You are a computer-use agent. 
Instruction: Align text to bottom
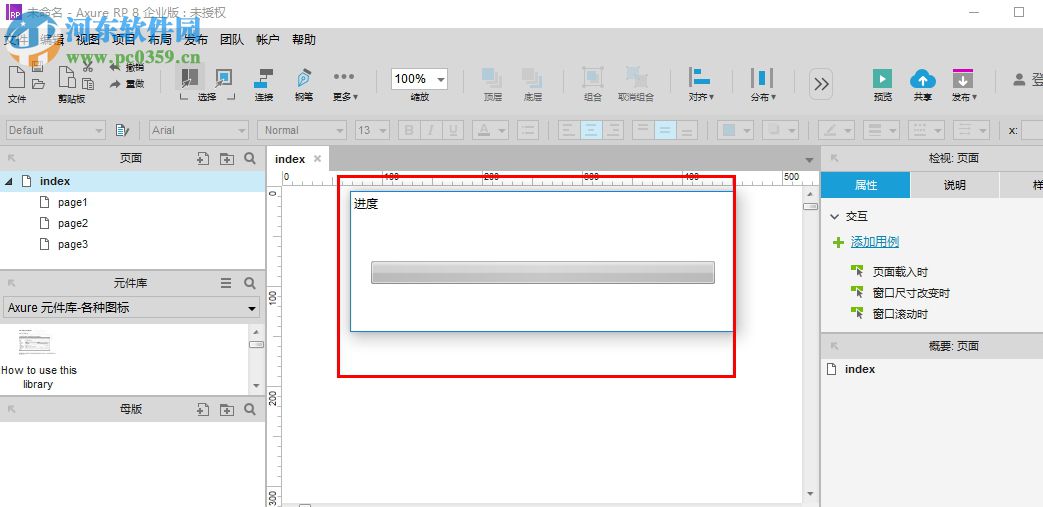[x=687, y=130]
